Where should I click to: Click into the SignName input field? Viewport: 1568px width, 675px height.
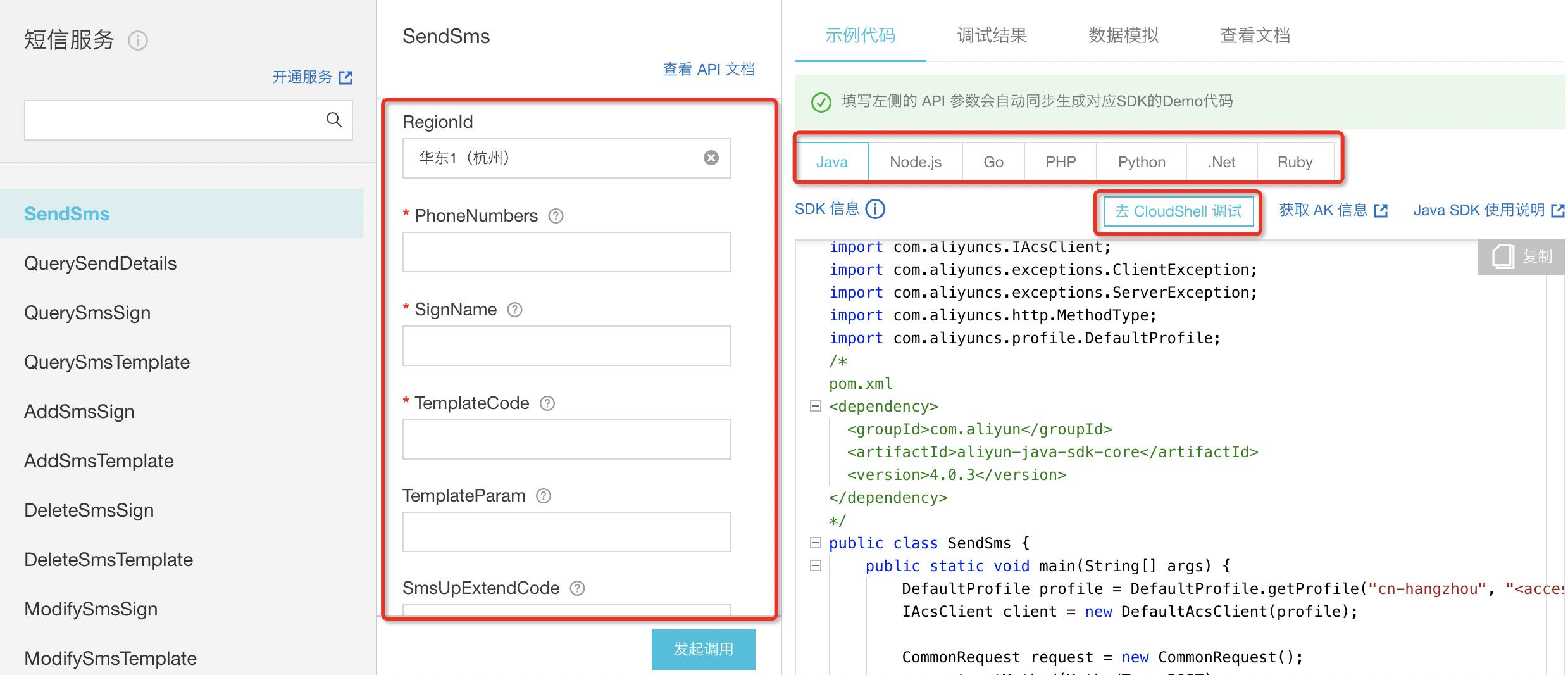coord(566,346)
